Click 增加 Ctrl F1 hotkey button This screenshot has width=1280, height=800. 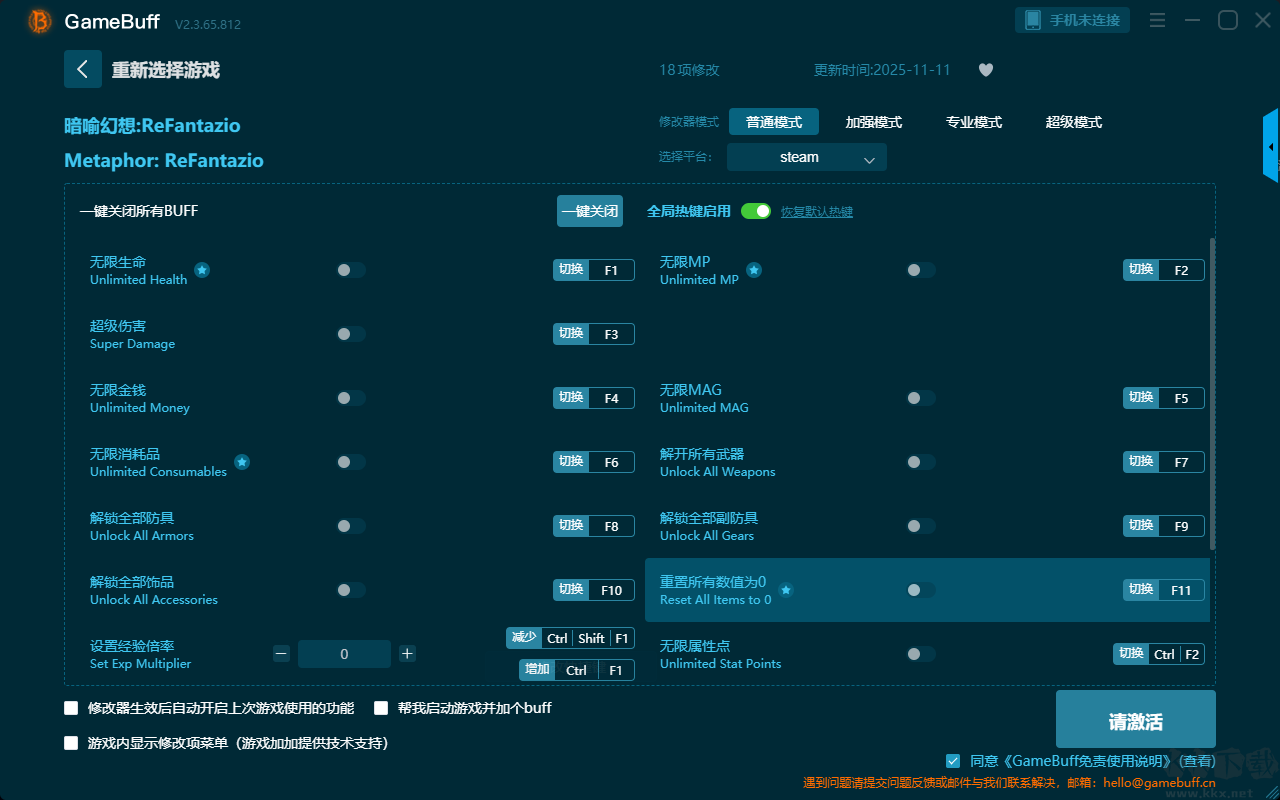point(577,670)
